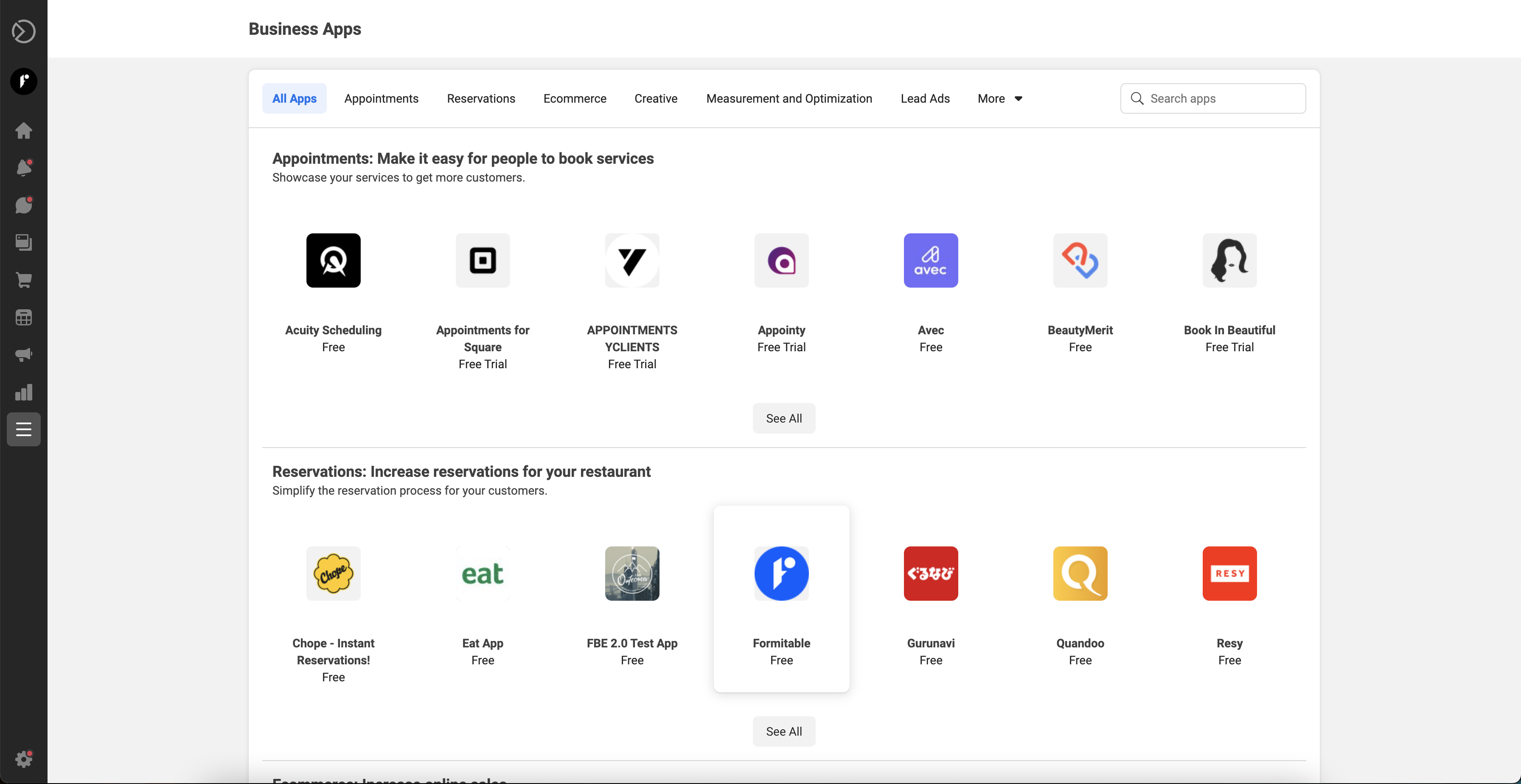This screenshot has width=1521, height=784.
Task: Click Appointments section heading text
Action: tap(463, 158)
